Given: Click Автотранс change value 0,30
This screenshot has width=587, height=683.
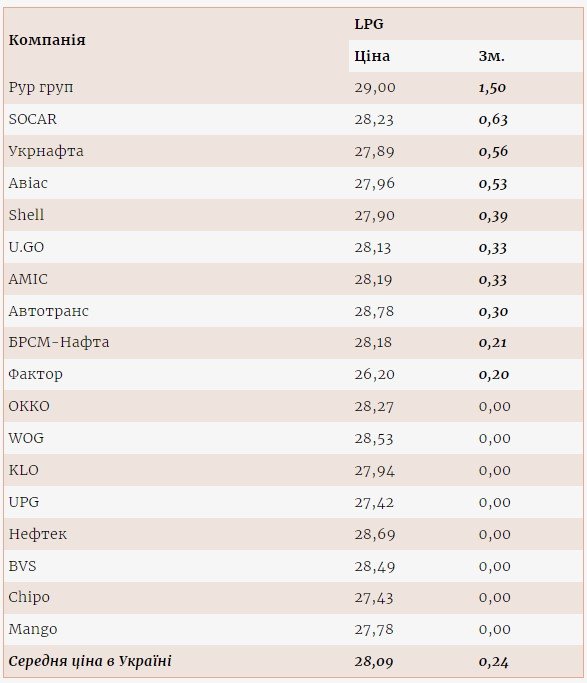Looking at the screenshot, I should click(493, 311).
